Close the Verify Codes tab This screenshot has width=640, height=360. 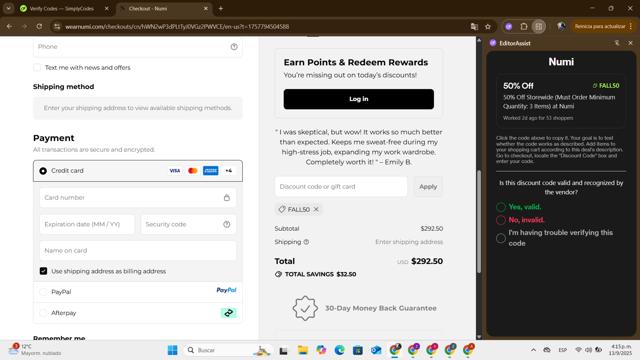pos(107,8)
